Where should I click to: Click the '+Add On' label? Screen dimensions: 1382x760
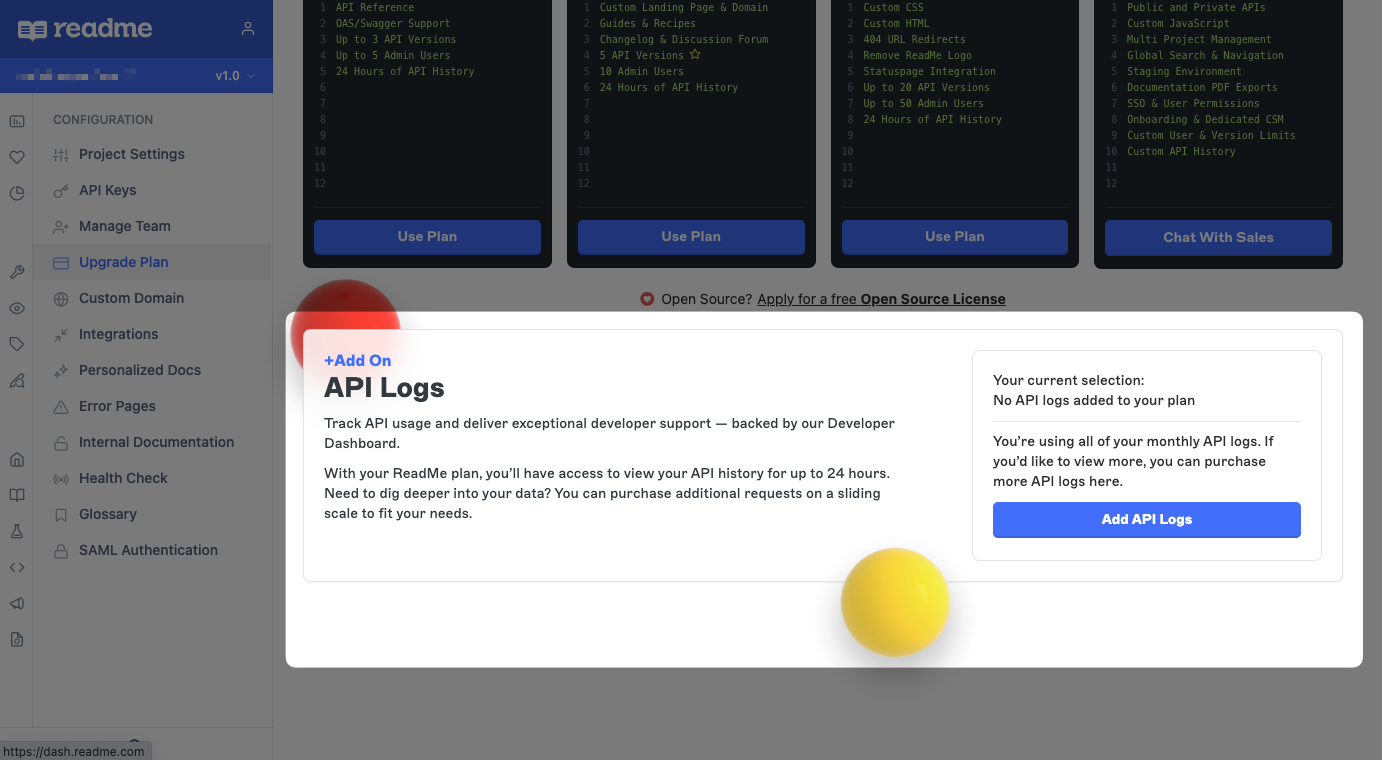point(358,361)
